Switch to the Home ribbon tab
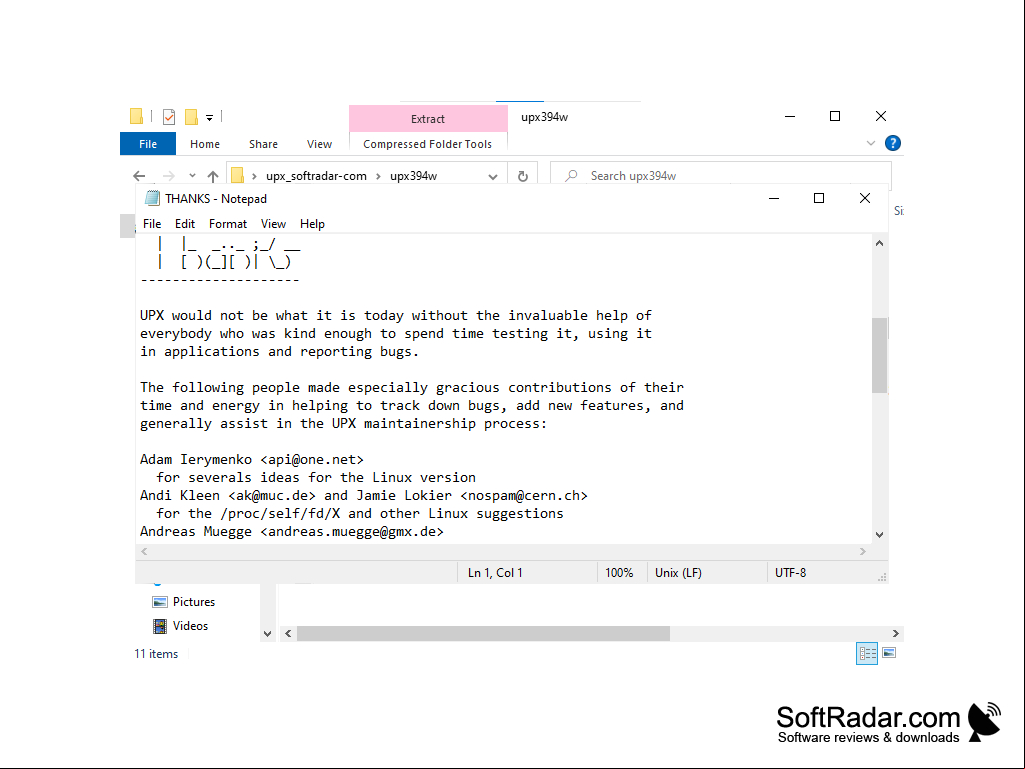The height and width of the screenshot is (769, 1025). 205,144
